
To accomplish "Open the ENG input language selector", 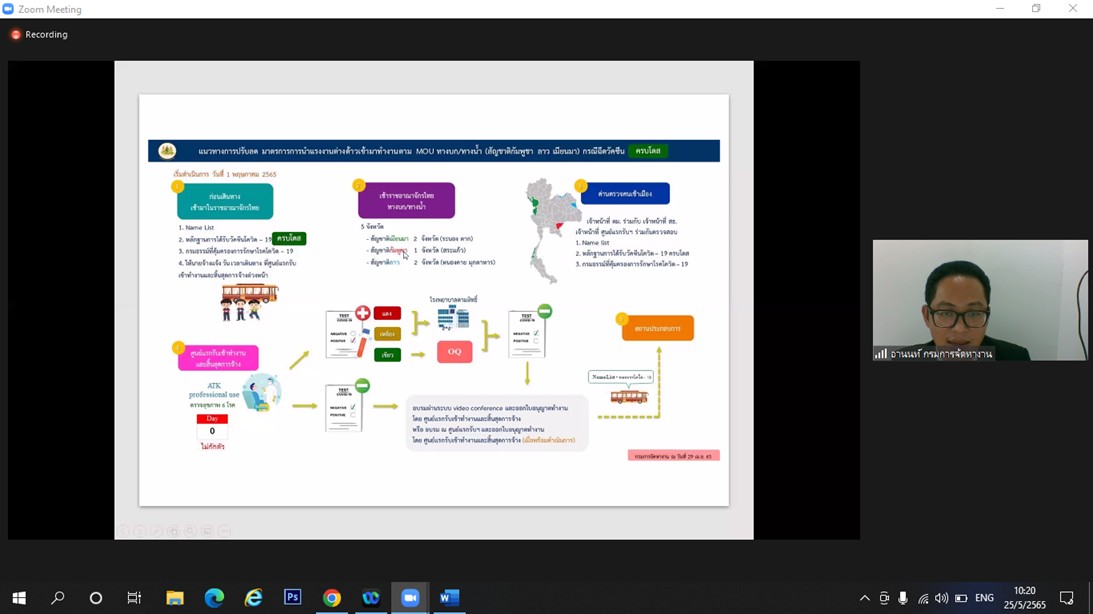I will coord(984,598).
